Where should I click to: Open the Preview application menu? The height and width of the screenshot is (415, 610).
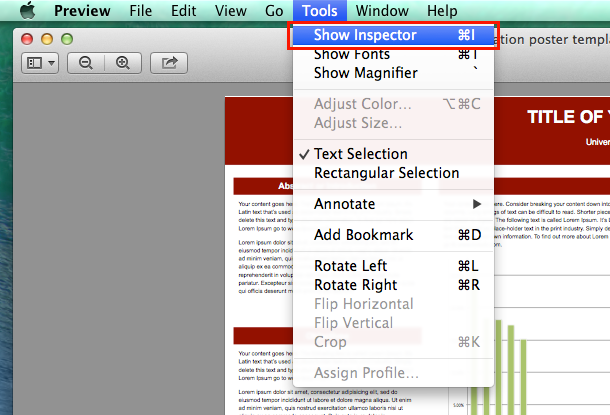point(82,11)
